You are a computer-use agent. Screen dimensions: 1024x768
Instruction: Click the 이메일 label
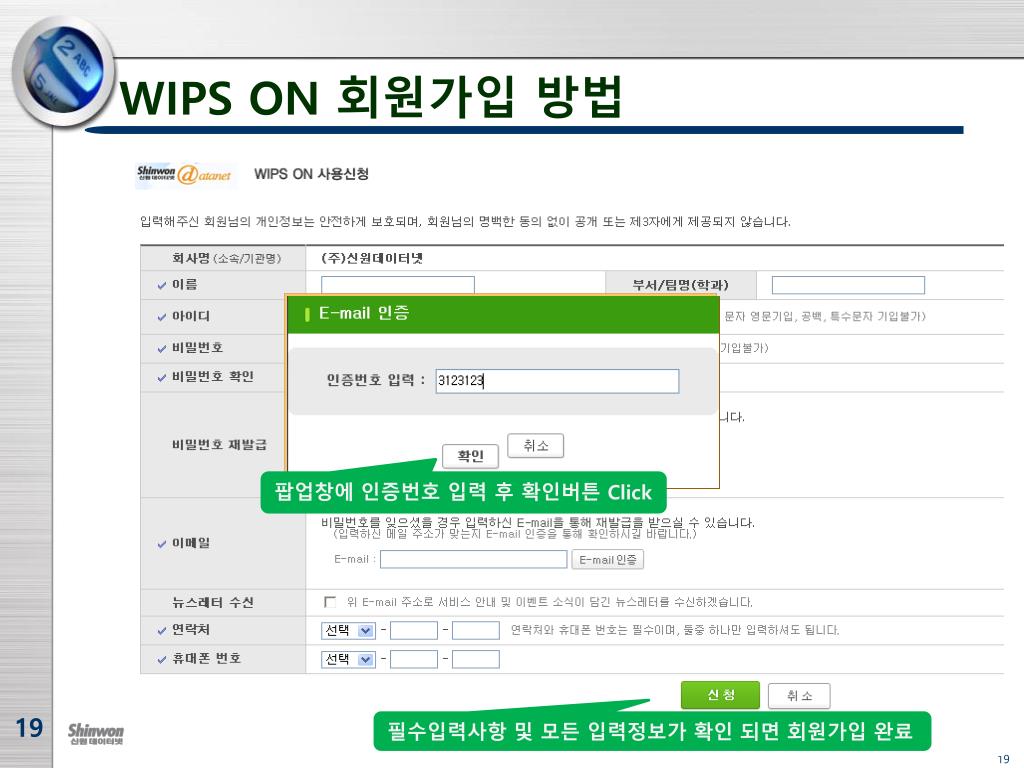tap(191, 543)
